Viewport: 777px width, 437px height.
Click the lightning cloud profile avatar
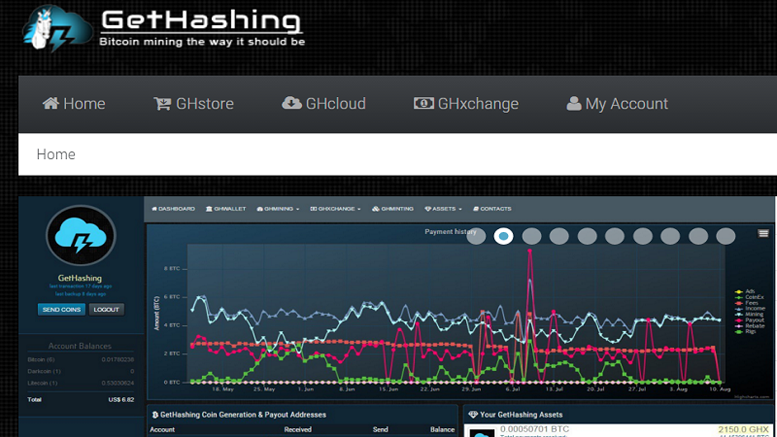pyautogui.click(x=81, y=236)
